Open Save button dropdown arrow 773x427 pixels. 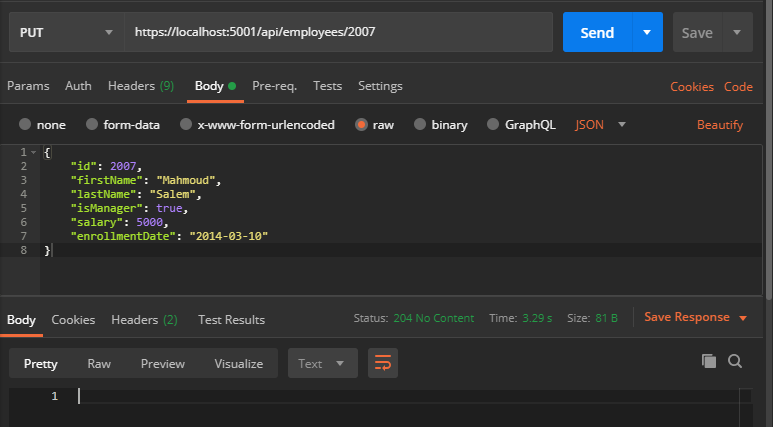(x=737, y=33)
